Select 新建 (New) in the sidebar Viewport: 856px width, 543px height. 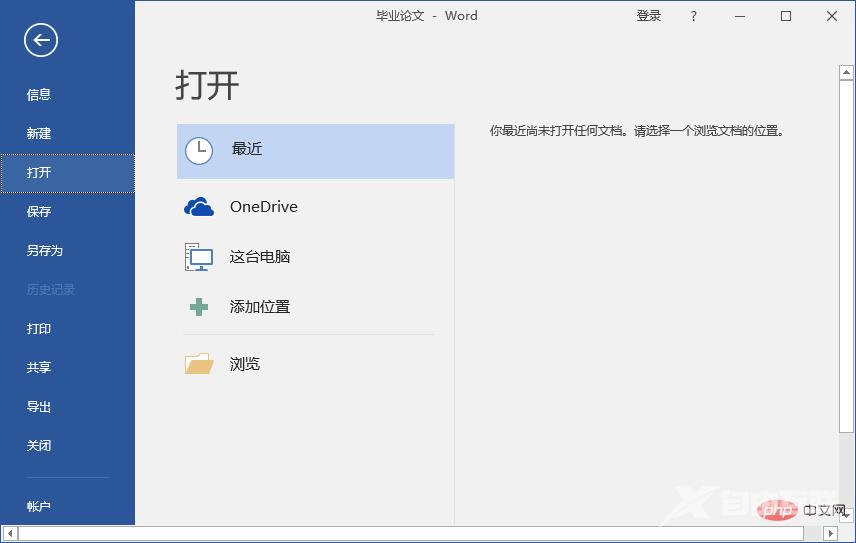[x=39, y=134]
